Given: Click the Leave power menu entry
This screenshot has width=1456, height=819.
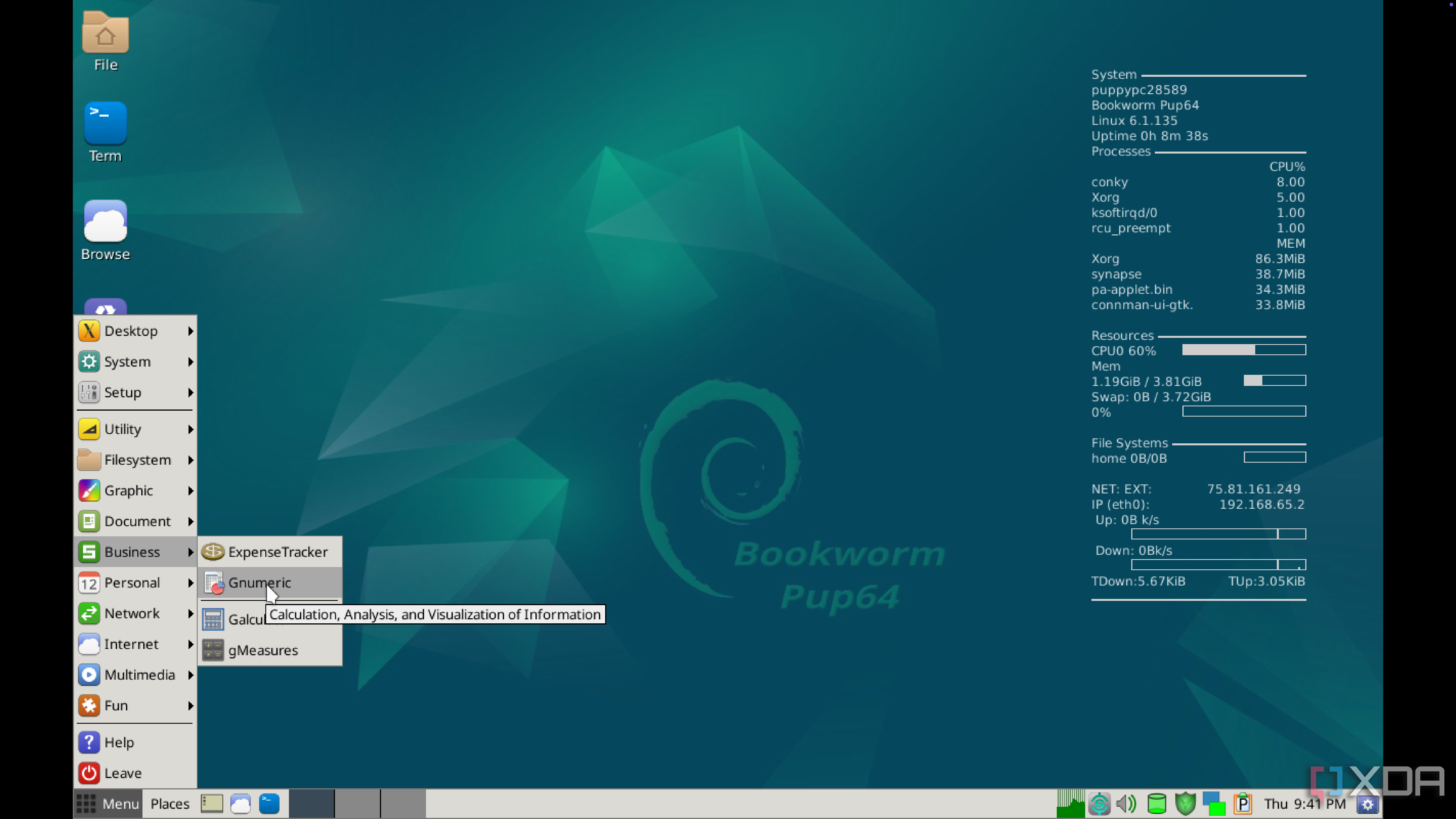Looking at the screenshot, I should tap(136, 773).
